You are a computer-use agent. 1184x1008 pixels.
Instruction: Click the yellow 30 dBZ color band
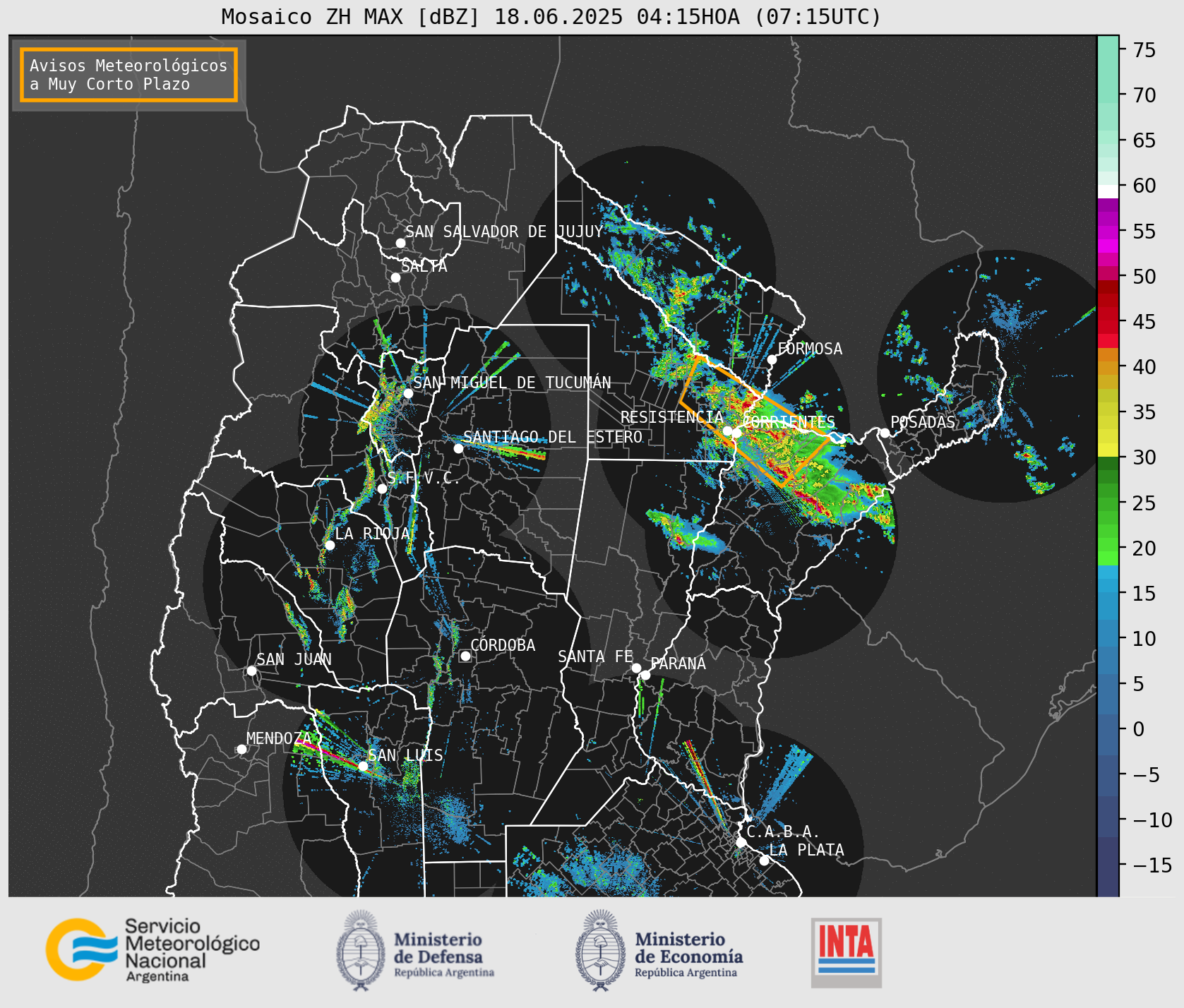tap(1108, 450)
